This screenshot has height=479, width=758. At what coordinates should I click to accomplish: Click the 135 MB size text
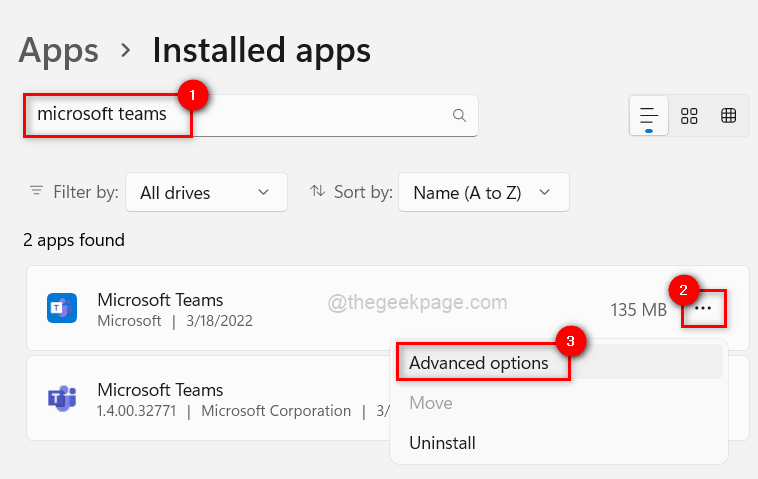(638, 310)
